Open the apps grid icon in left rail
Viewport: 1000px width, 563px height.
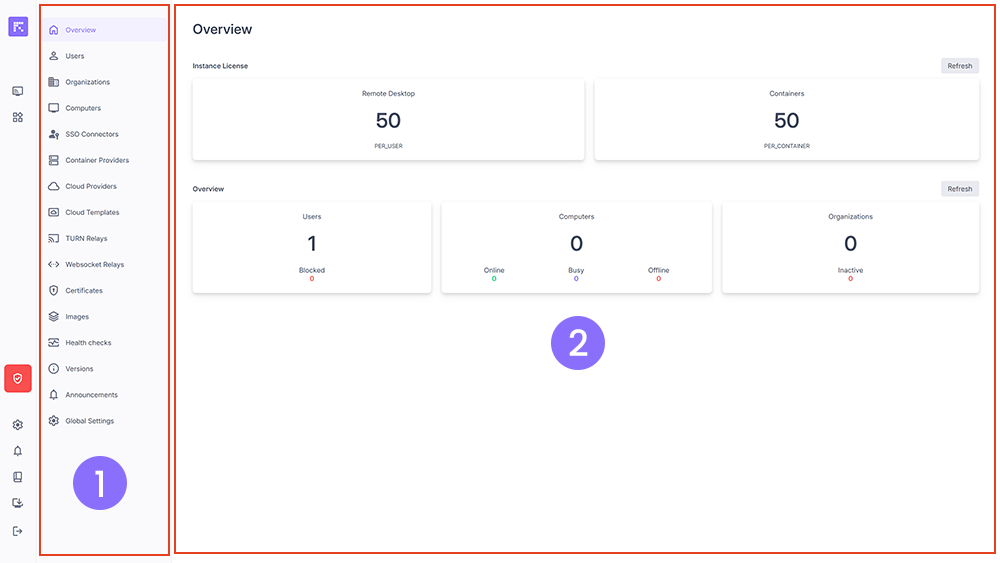point(18,117)
